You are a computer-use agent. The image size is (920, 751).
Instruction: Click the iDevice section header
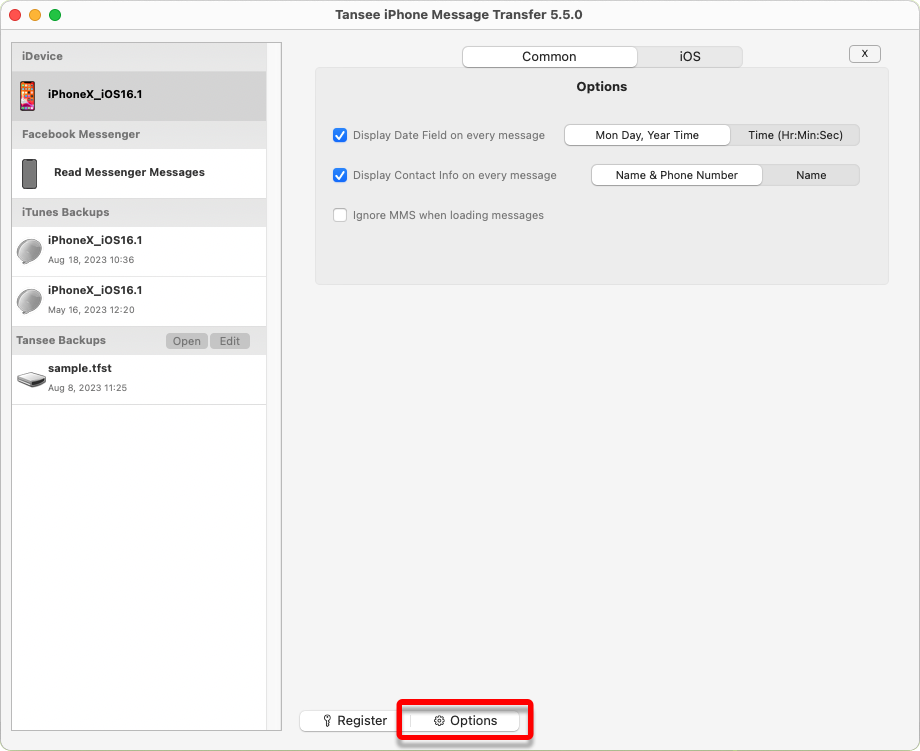point(139,57)
